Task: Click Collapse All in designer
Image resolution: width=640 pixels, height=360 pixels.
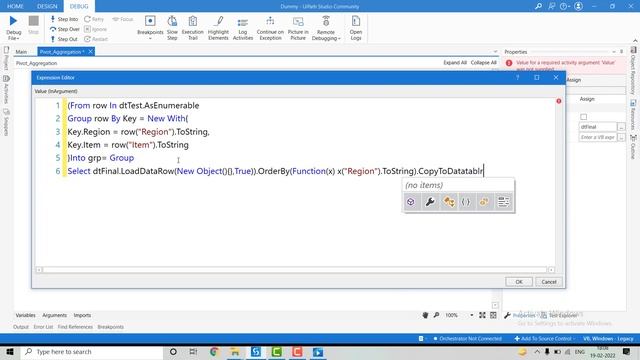Action: pos(483,63)
